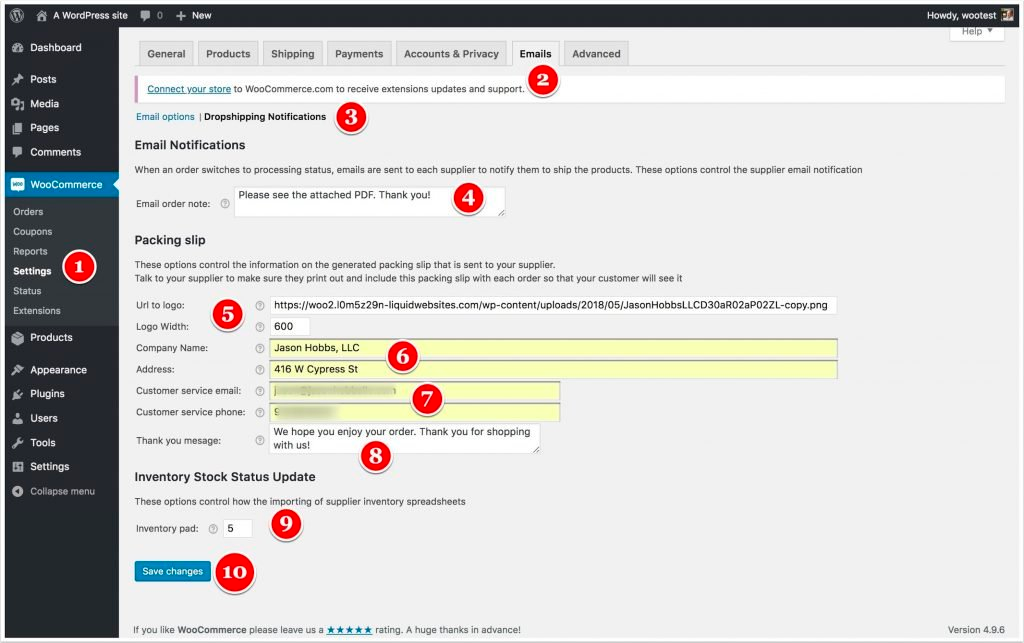Select Dropshipping Notifications sub-section
Image resolution: width=1024 pixels, height=643 pixels.
(264, 117)
